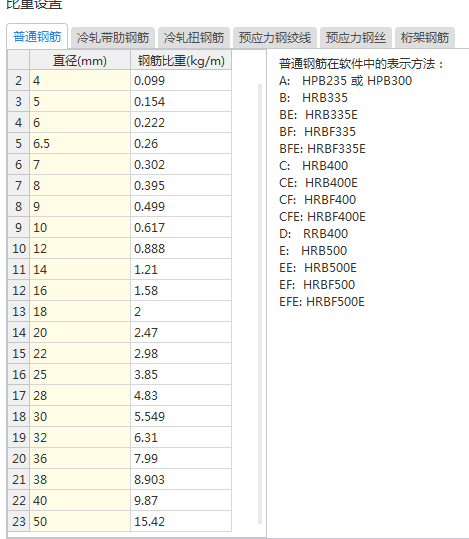This screenshot has height=539, width=469.
Task: Select diameter cell 38
Action: coord(80,479)
